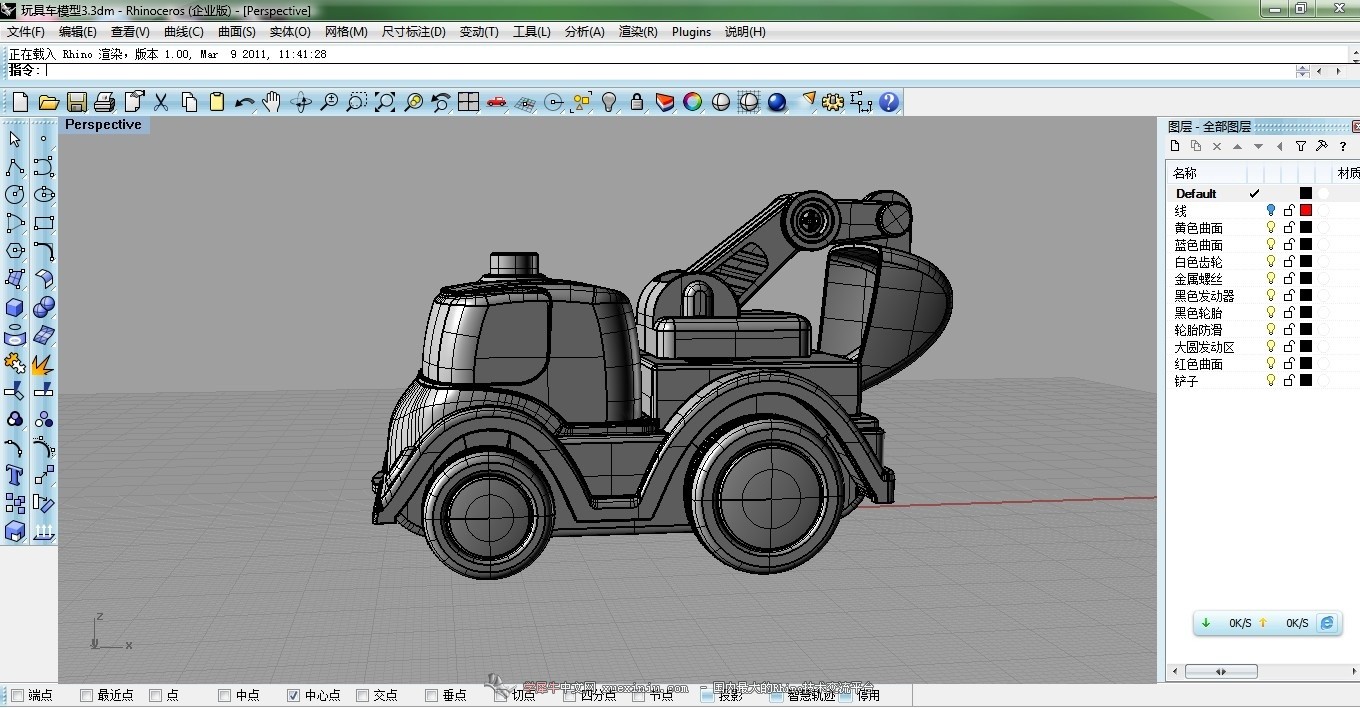The height and width of the screenshot is (708, 1360).
Task: Toggle visibility bulb of 线 layer
Action: click(1271, 211)
